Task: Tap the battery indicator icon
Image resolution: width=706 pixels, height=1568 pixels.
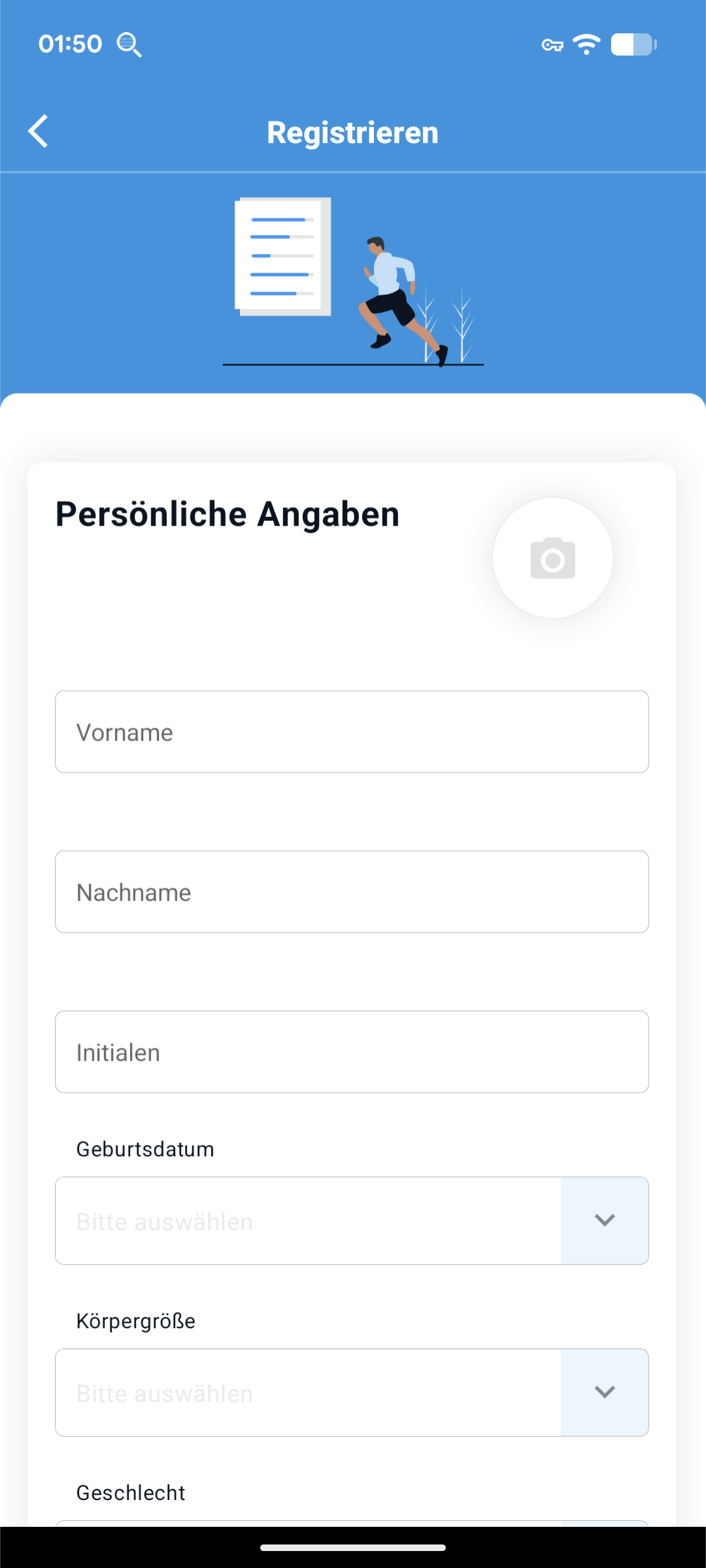Action: point(633,44)
